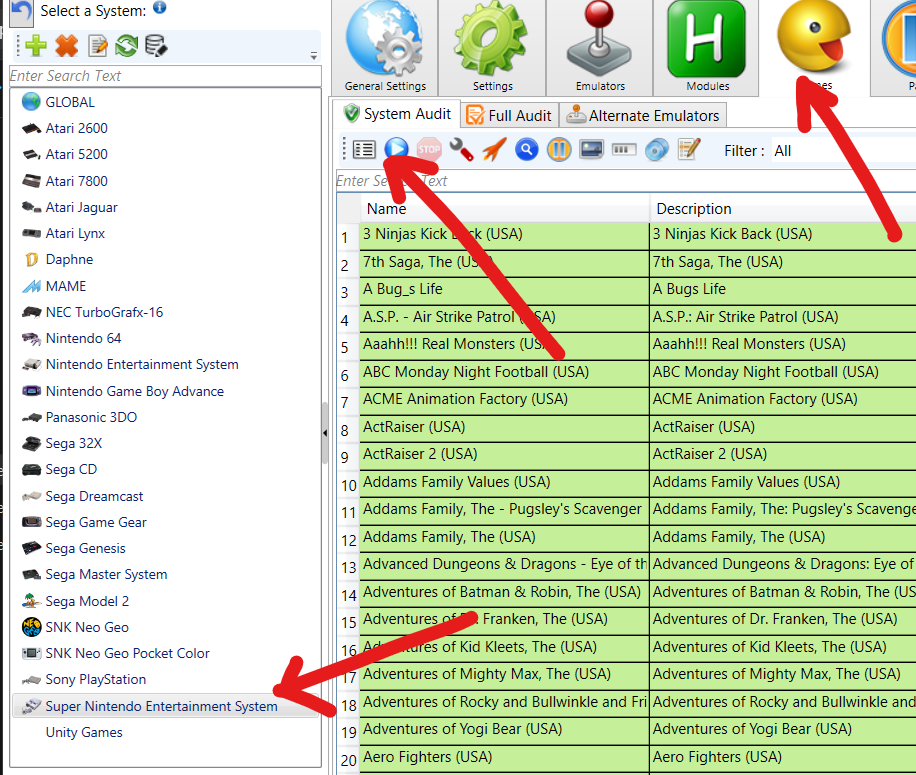Click the game list search text field

[626, 181]
